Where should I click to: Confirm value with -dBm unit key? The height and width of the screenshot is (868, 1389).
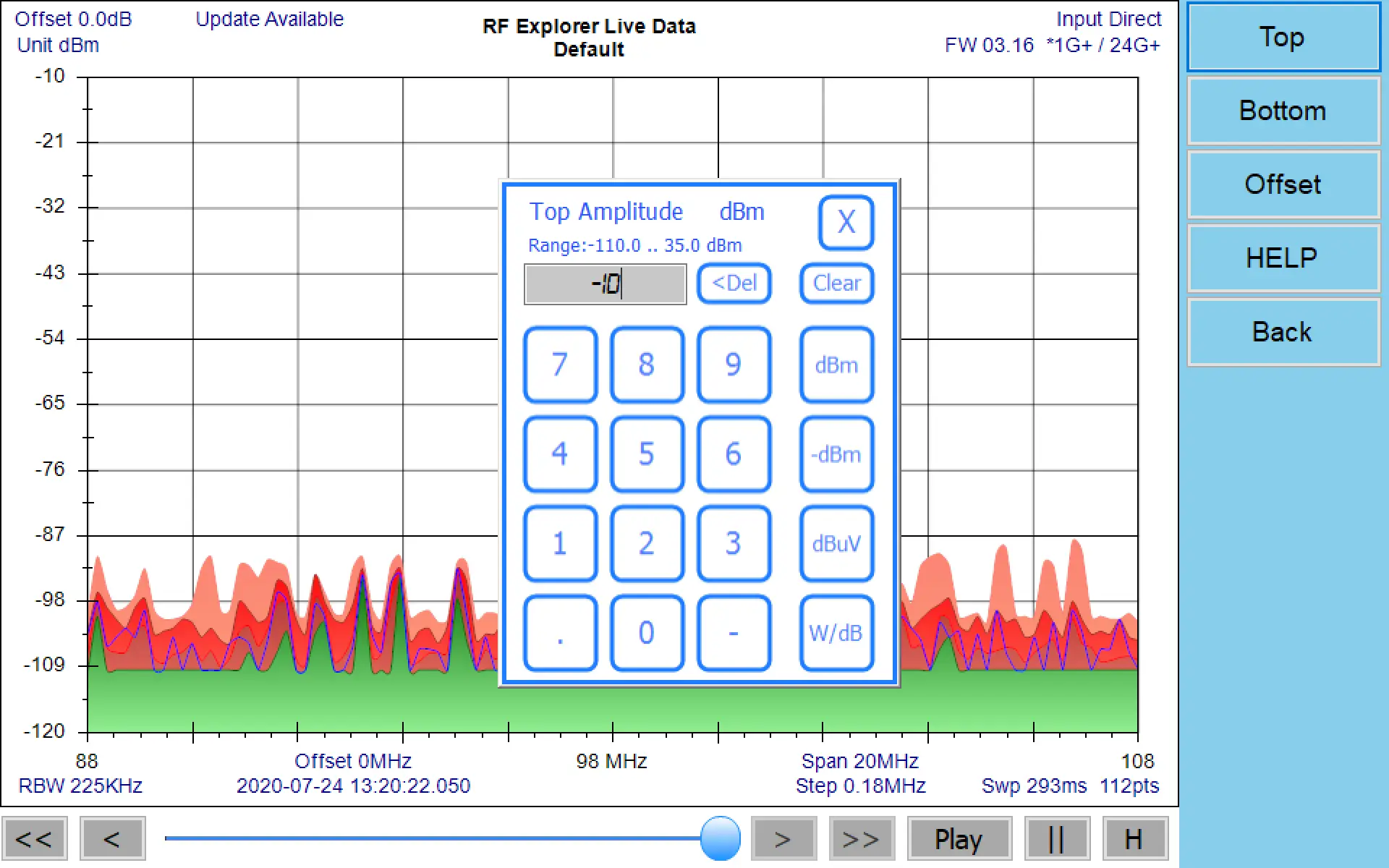[x=837, y=454]
